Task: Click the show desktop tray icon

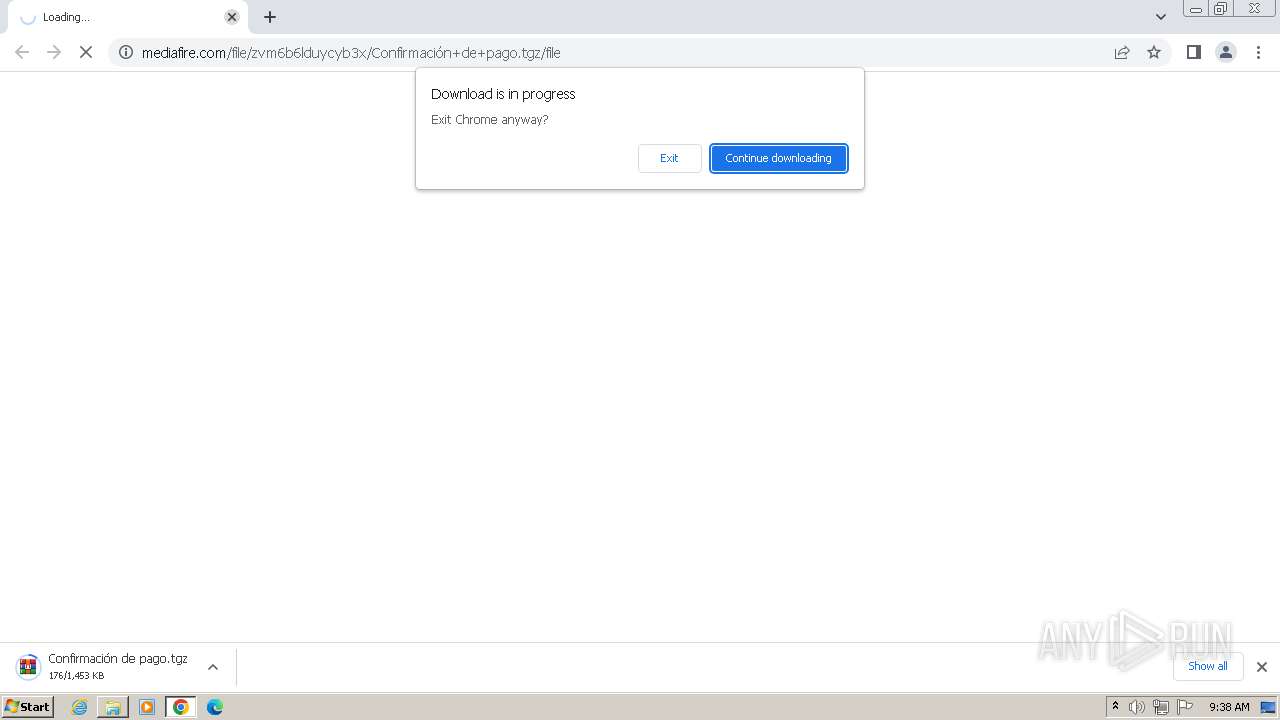Action: click(x=1268, y=707)
